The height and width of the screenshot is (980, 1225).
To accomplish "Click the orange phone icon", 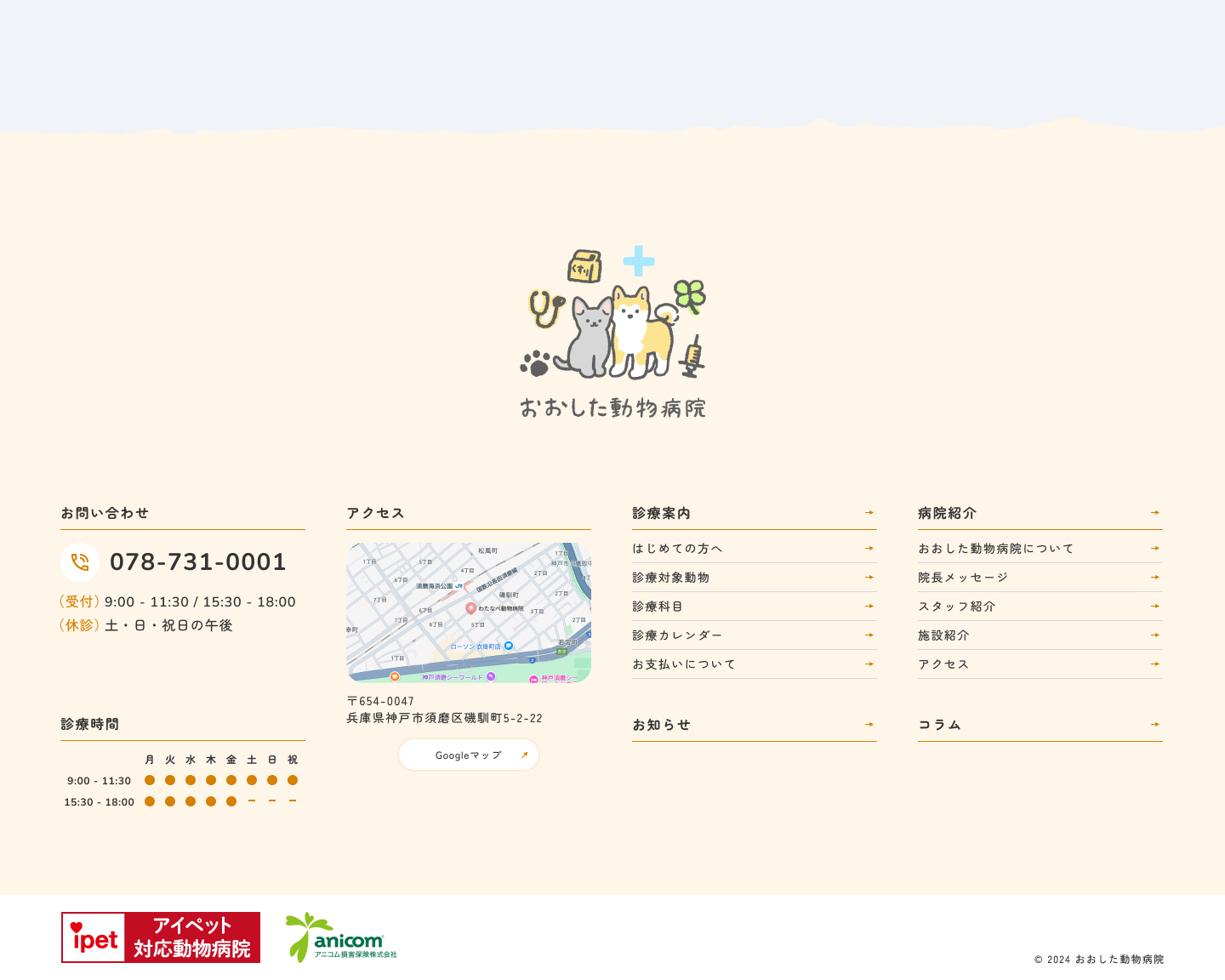I will coord(80,562).
